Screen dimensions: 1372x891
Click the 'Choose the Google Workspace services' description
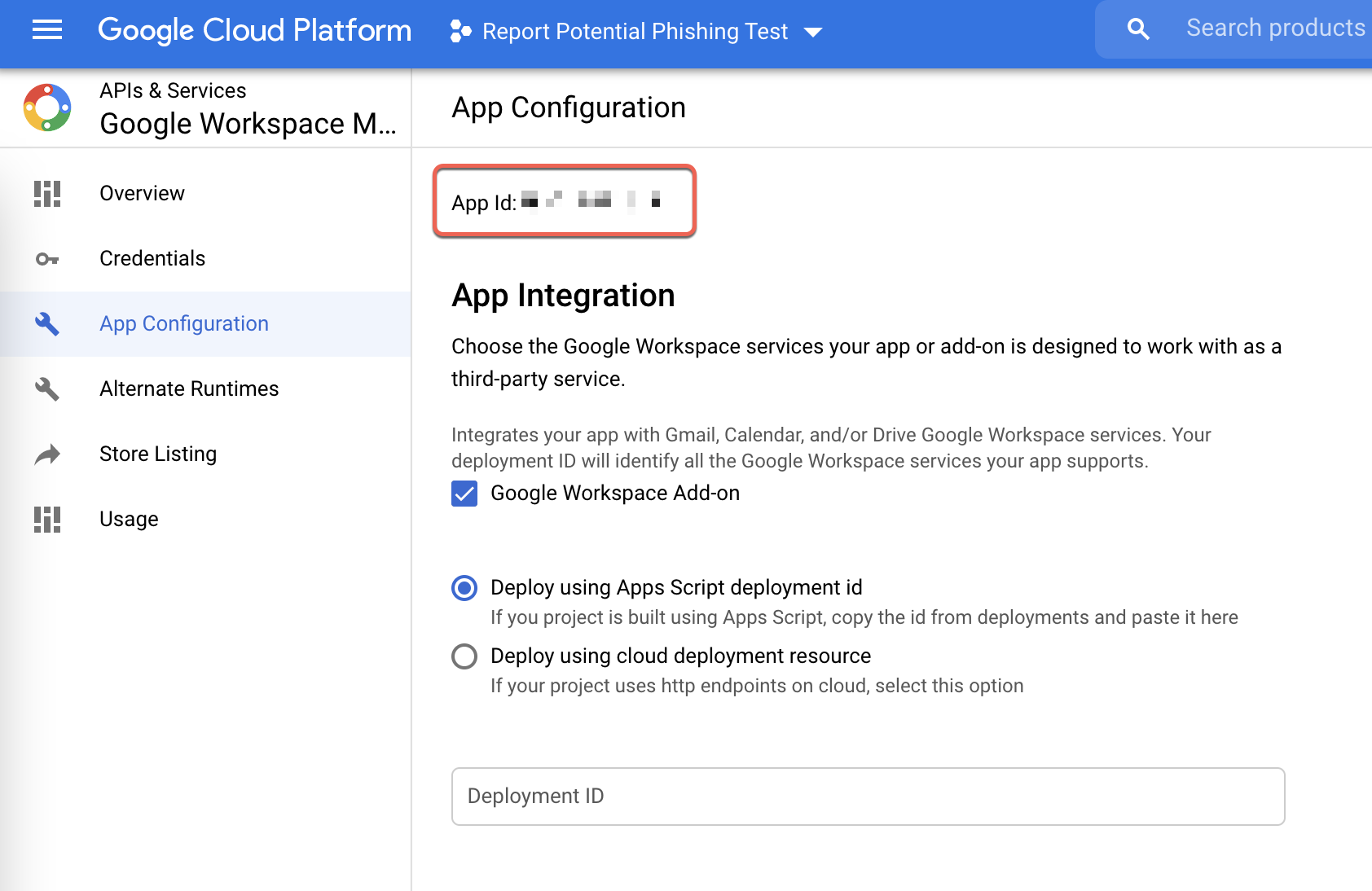866,362
